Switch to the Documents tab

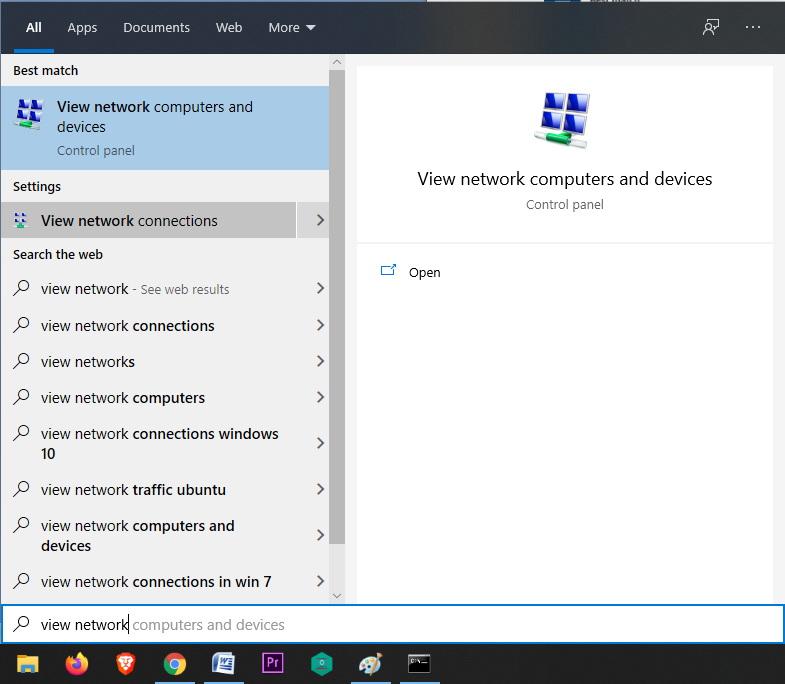pos(156,27)
